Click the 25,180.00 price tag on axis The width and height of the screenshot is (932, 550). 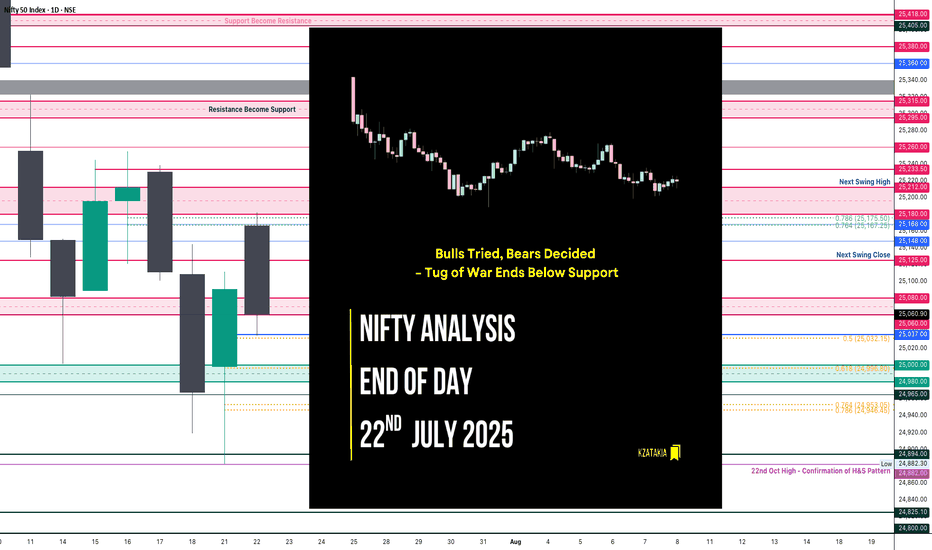click(912, 214)
